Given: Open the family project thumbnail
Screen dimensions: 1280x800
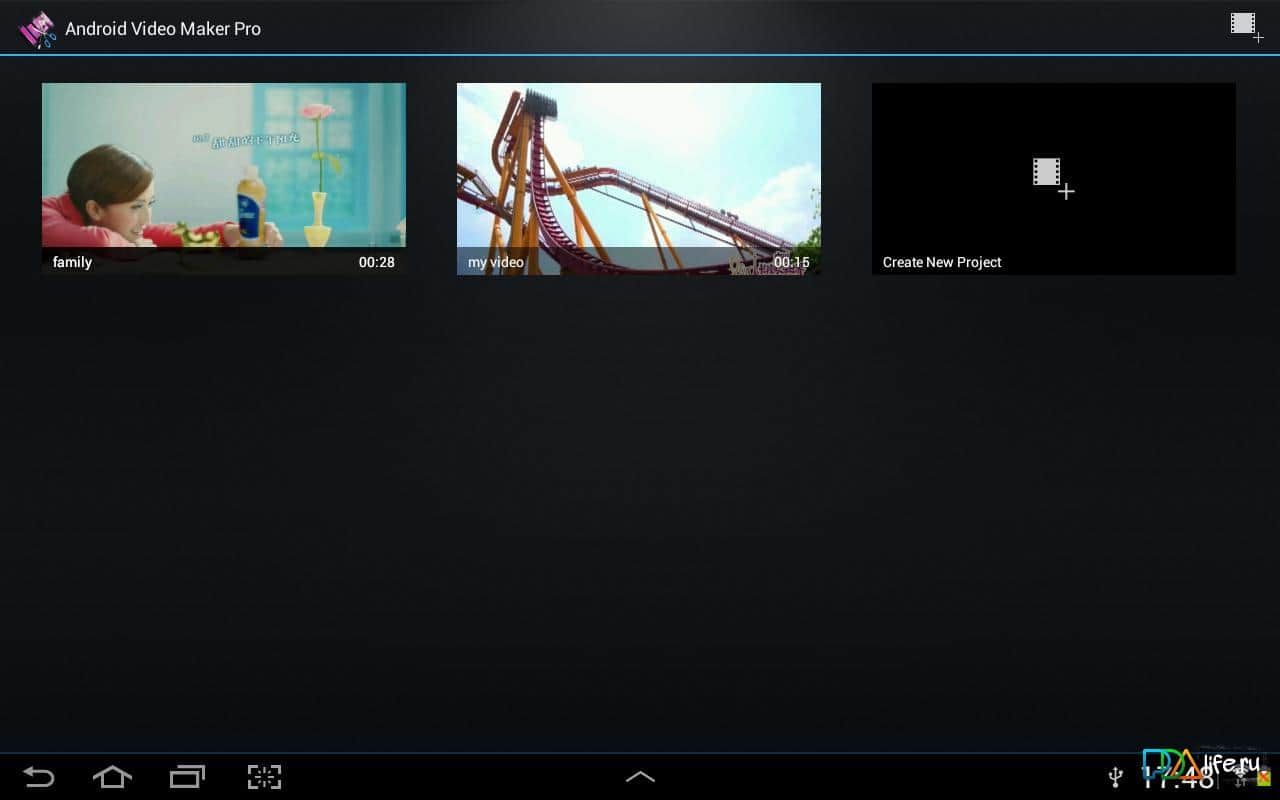Looking at the screenshot, I should [223, 165].
